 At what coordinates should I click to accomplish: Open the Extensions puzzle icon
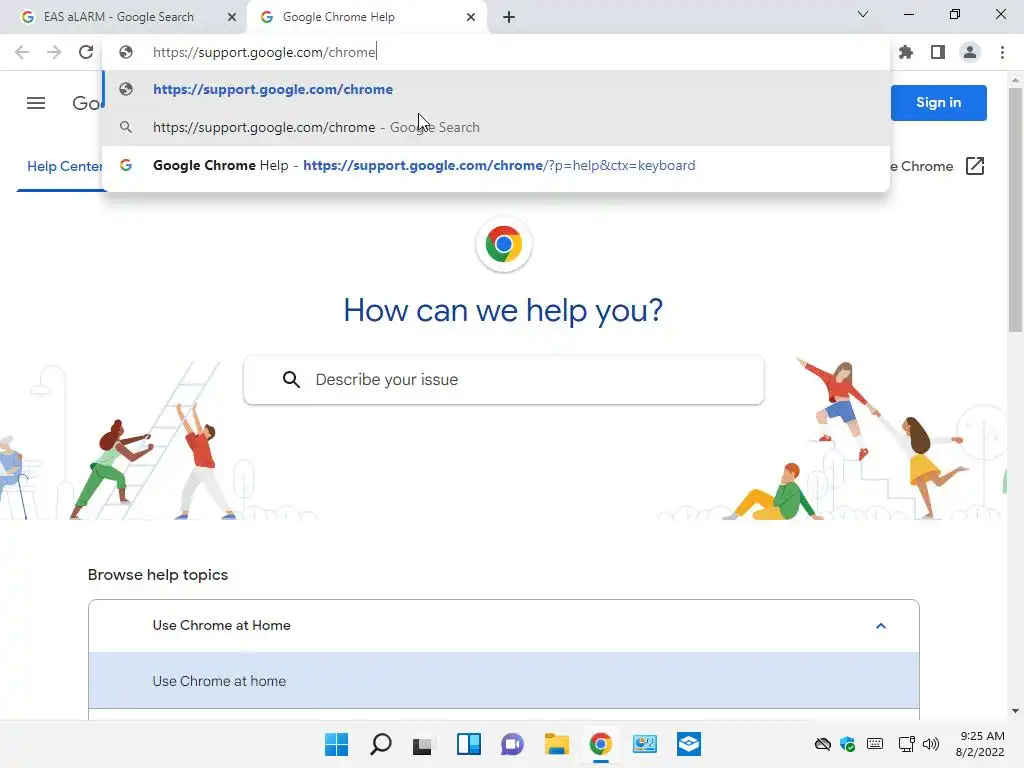point(906,52)
